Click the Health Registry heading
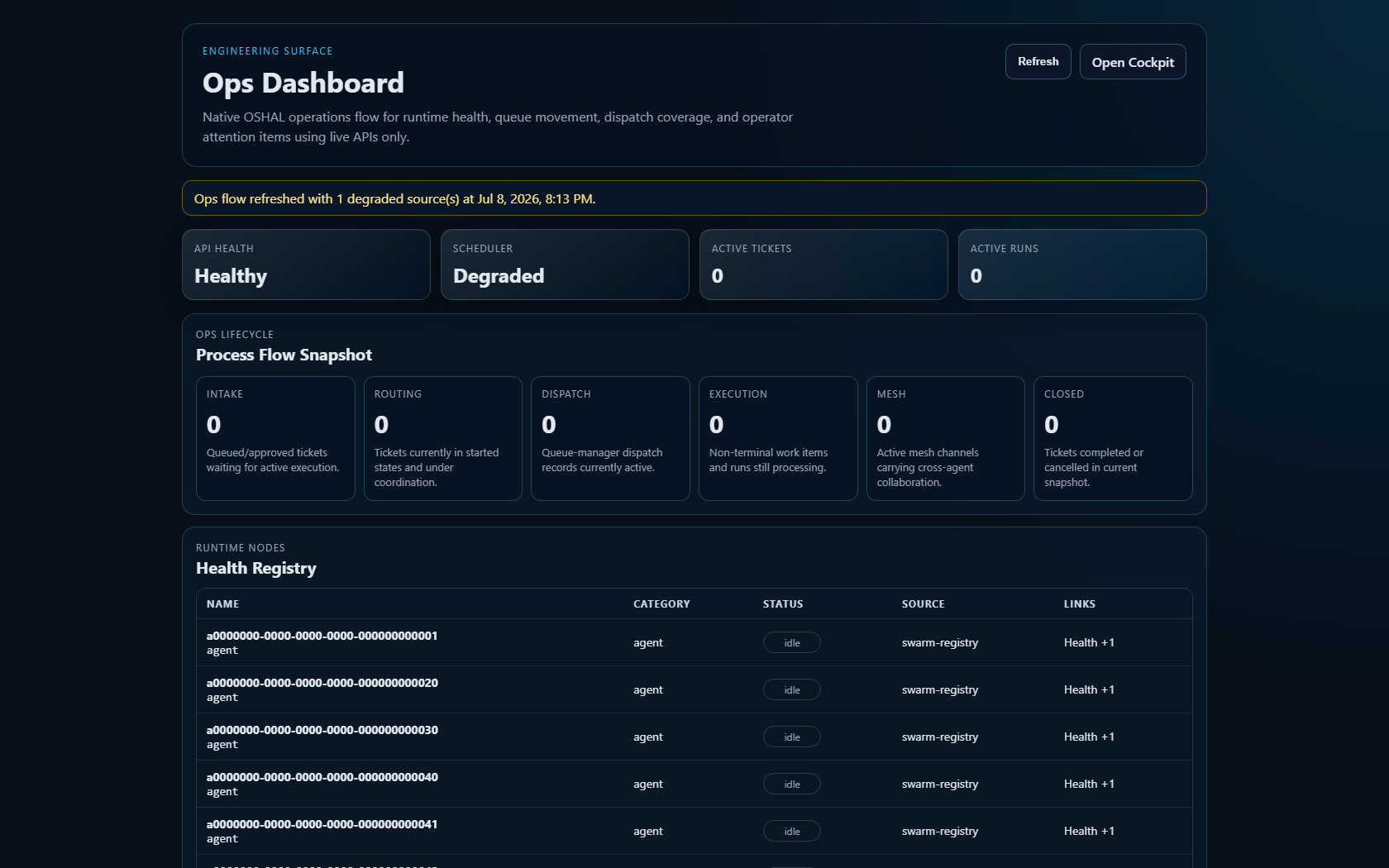The image size is (1389, 868). [x=256, y=568]
